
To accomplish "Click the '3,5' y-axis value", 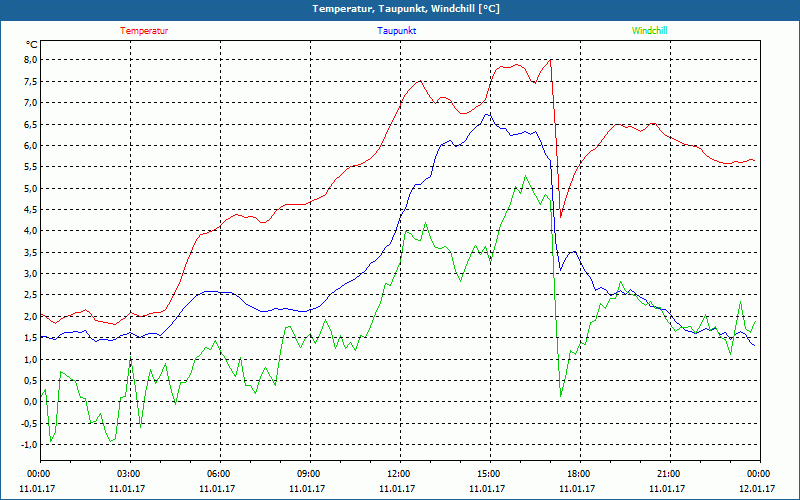I will [x=31, y=252].
